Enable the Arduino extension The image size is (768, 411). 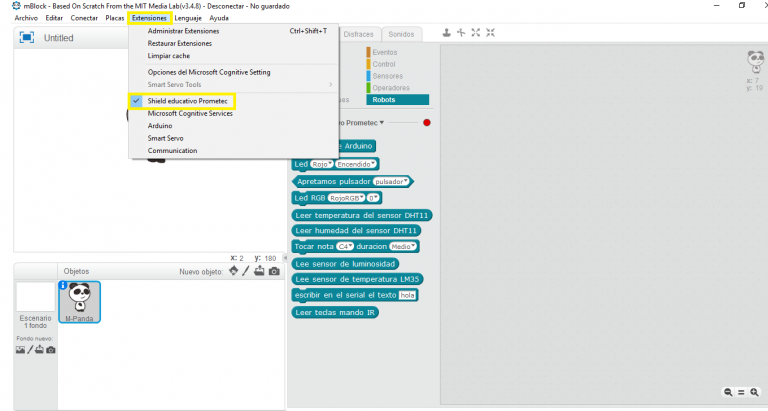[x=160, y=126]
